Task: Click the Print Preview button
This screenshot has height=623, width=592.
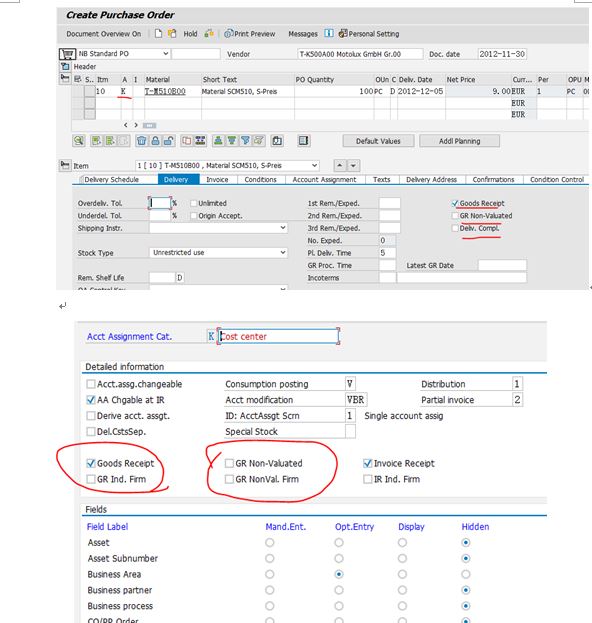Action: pyautogui.click(x=250, y=34)
